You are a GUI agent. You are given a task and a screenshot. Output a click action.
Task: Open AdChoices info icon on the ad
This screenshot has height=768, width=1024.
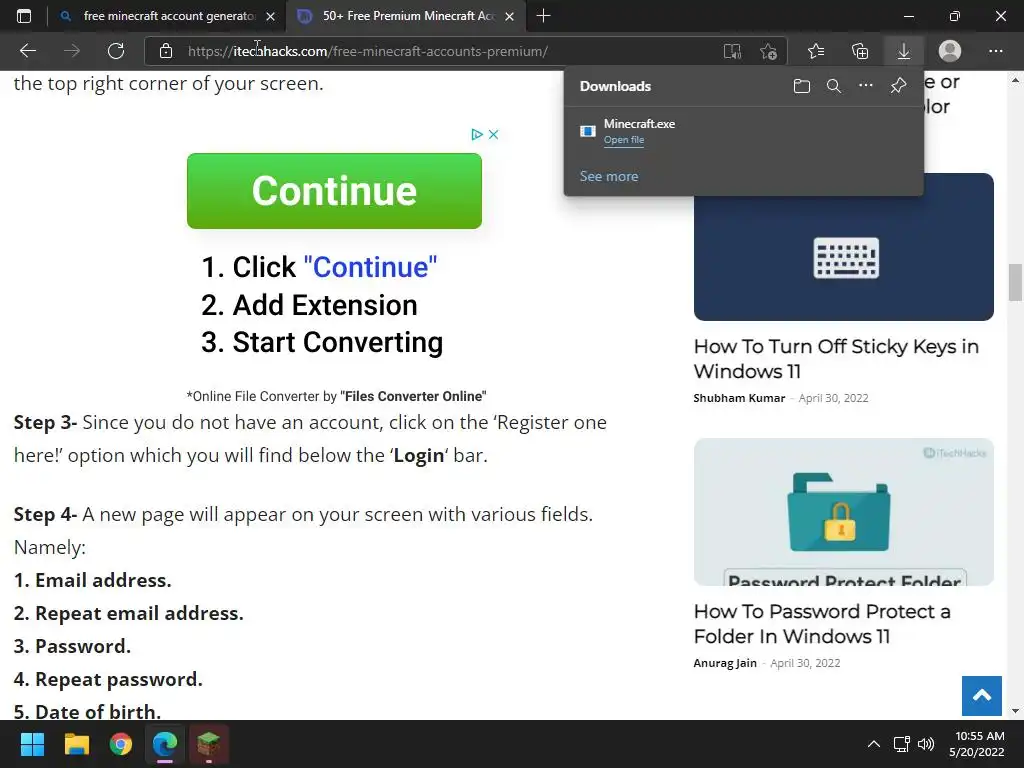(477, 135)
